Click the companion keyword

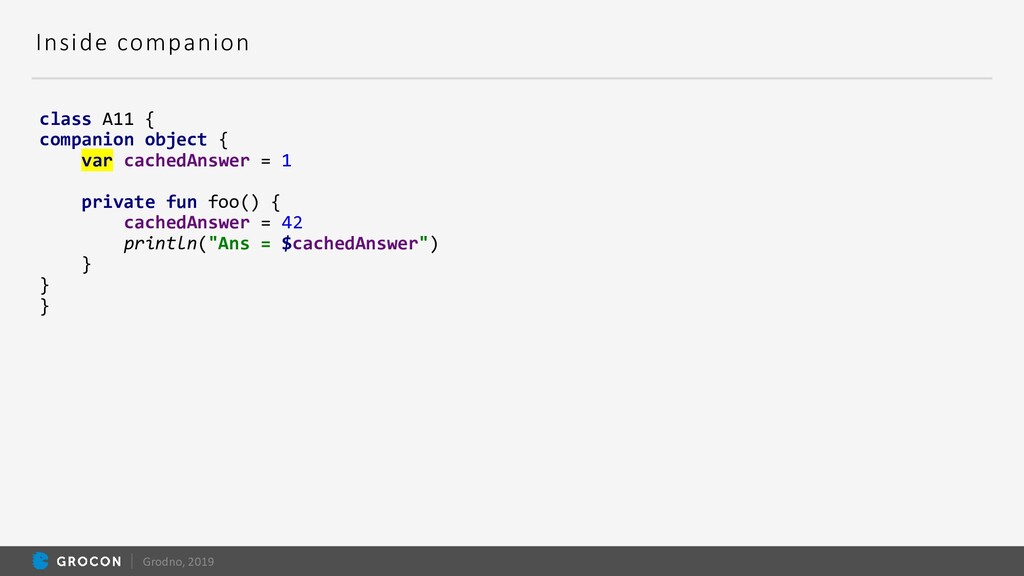(x=86, y=140)
